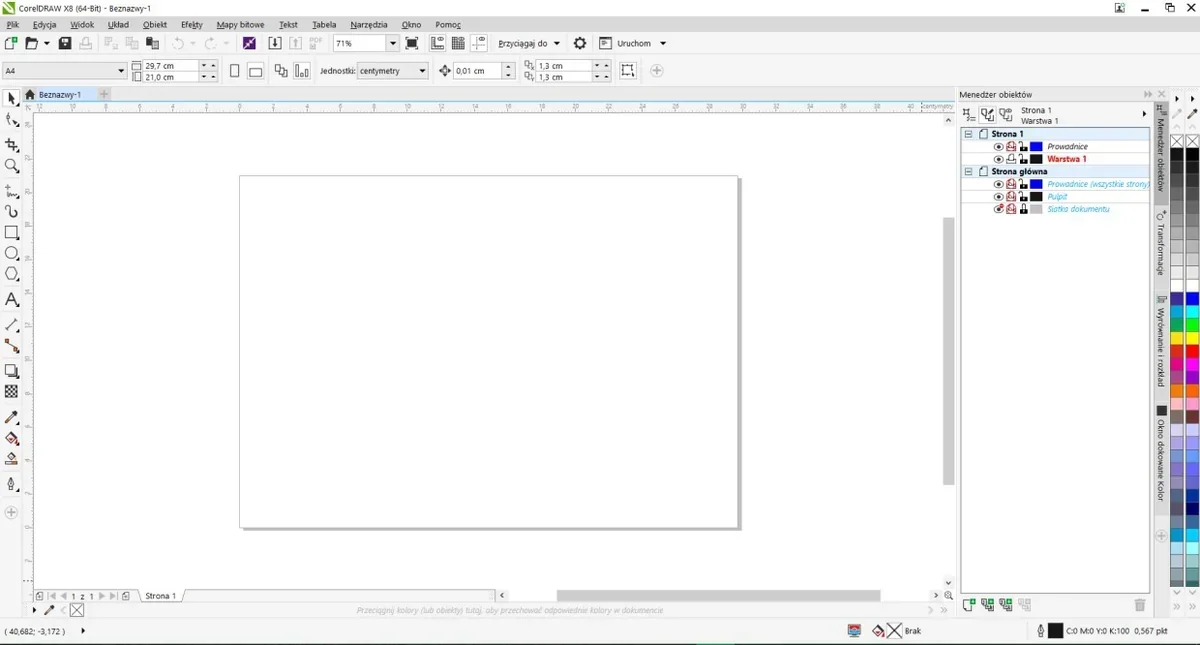Select the Polygon tool
Screen dimensions: 1200x645
12,274
